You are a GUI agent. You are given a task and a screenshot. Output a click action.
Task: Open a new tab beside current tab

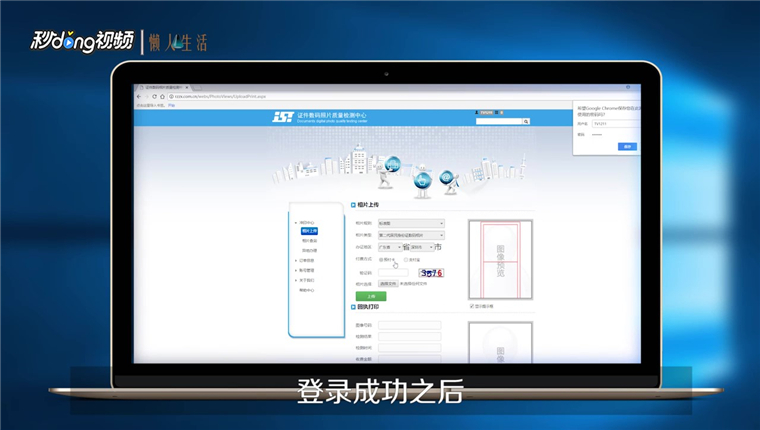(x=197, y=88)
